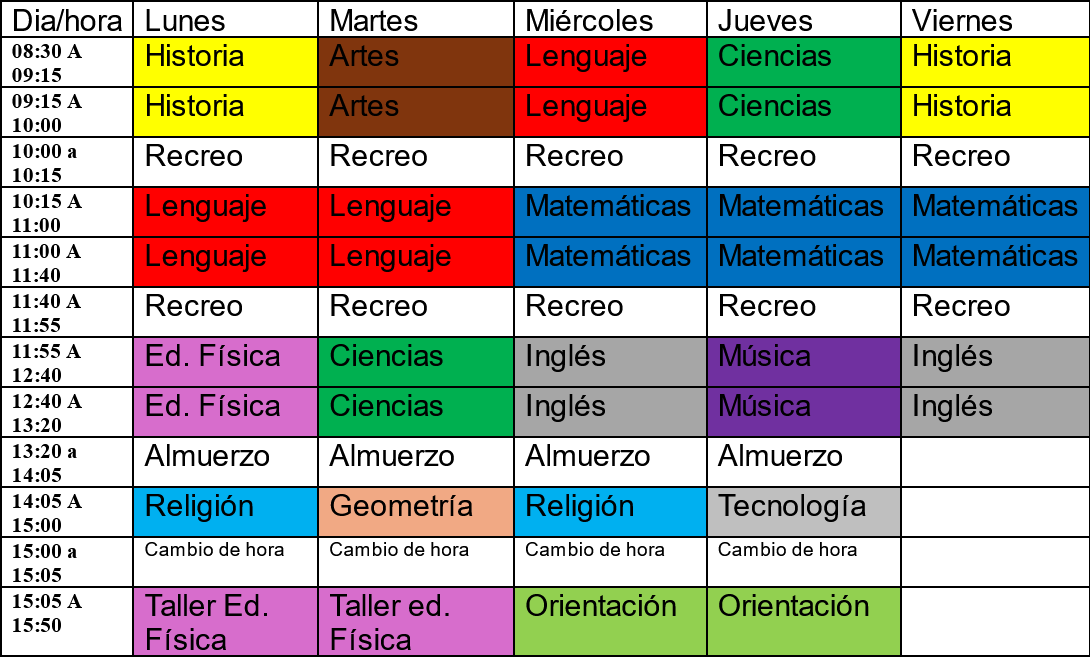Click Wednesday's Religión cell
This screenshot has height=657, width=1090.
pos(610,512)
